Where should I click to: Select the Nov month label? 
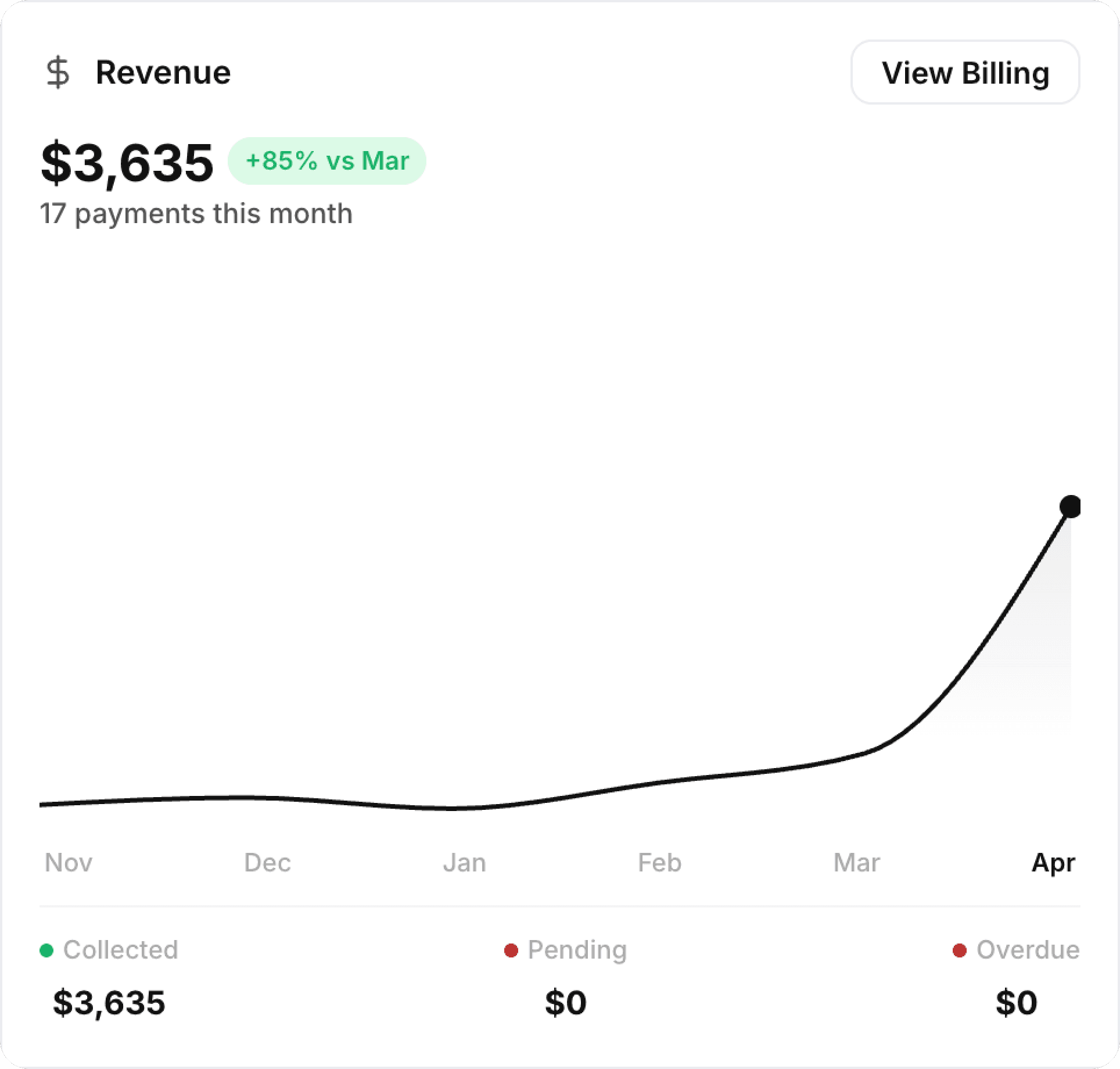[69, 862]
